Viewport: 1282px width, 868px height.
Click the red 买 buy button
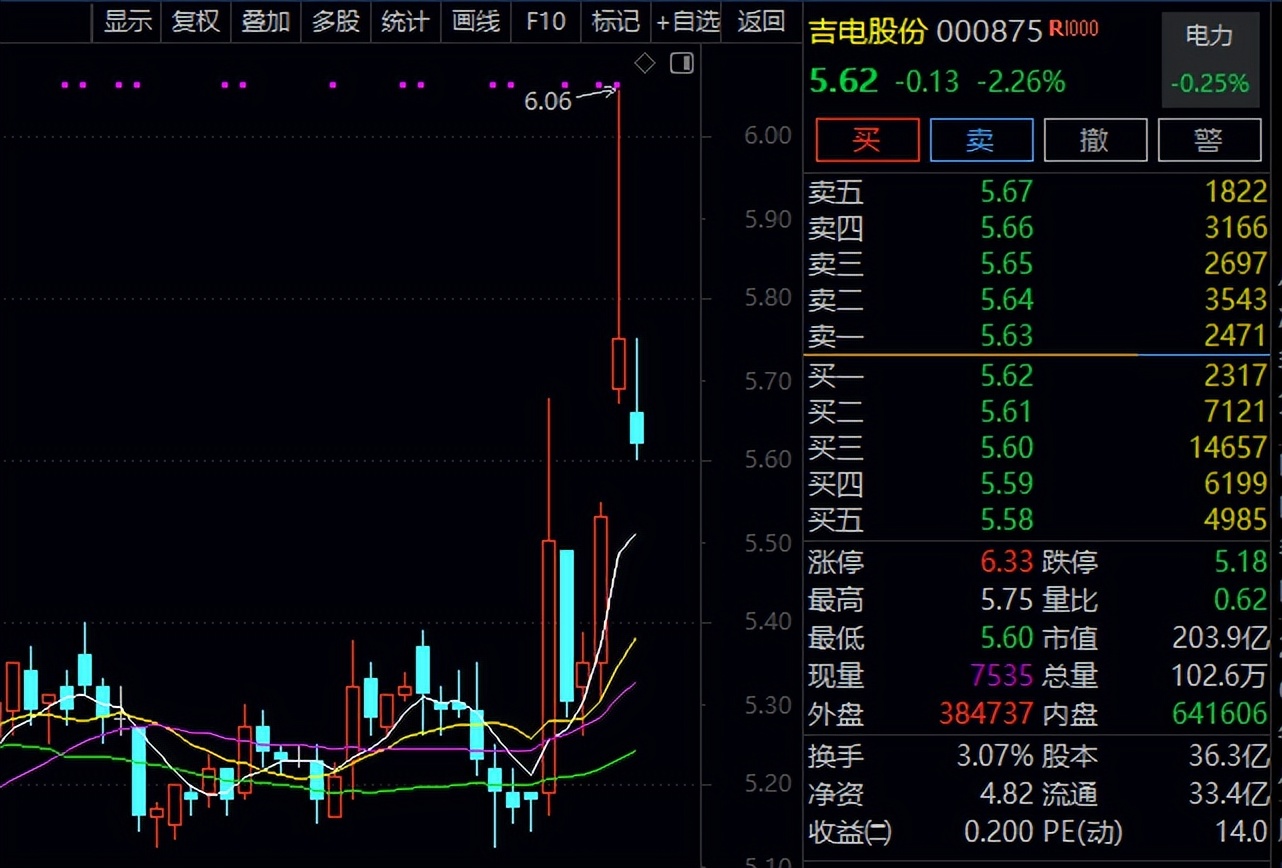[867, 140]
